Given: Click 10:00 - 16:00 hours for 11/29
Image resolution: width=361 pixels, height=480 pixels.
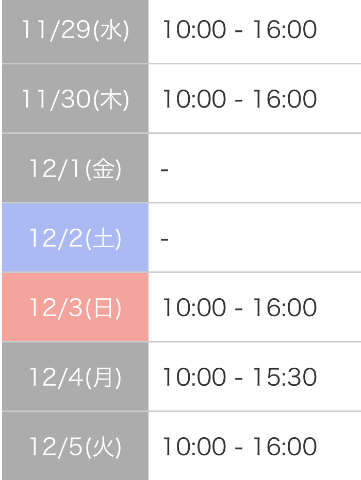Looking at the screenshot, I should (x=240, y=29).
